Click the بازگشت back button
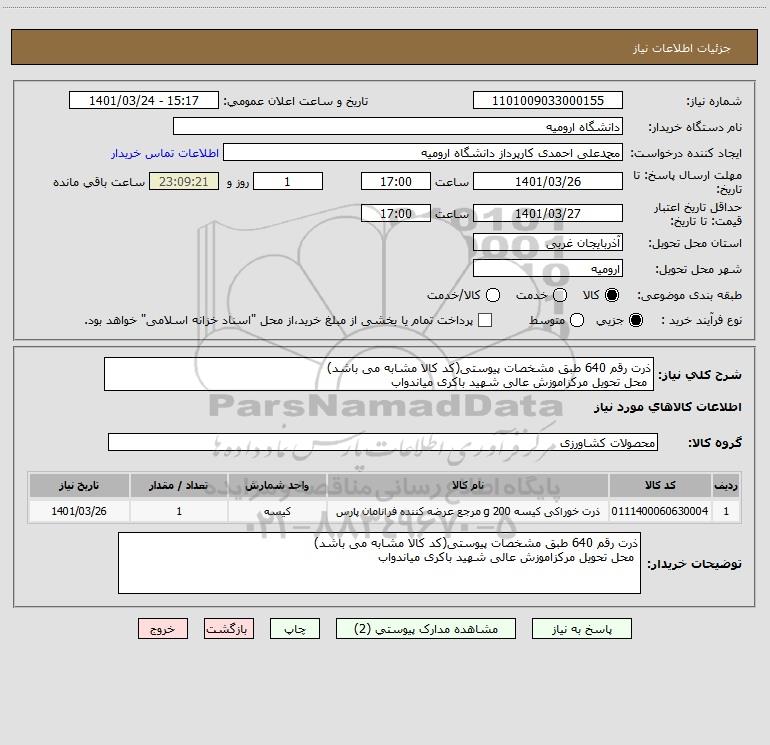The image size is (770, 745). click(x=229, y=629)
